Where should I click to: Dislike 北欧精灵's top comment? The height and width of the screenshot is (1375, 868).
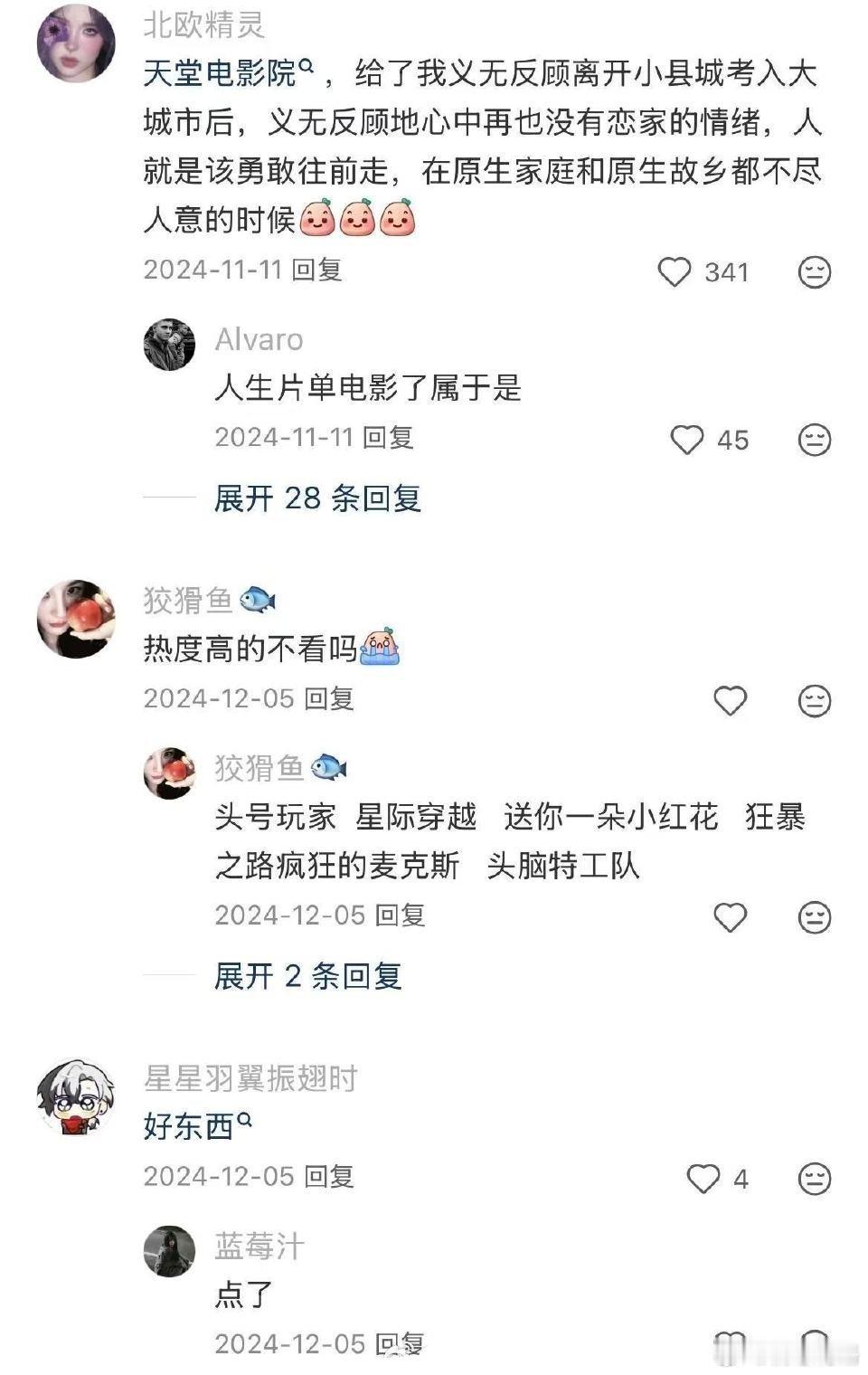click(815, 272)
